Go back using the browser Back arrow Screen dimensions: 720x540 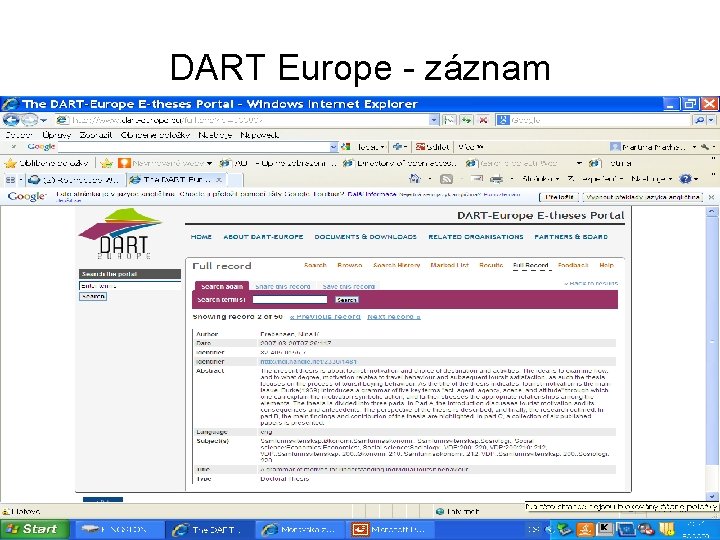(11, 120)
